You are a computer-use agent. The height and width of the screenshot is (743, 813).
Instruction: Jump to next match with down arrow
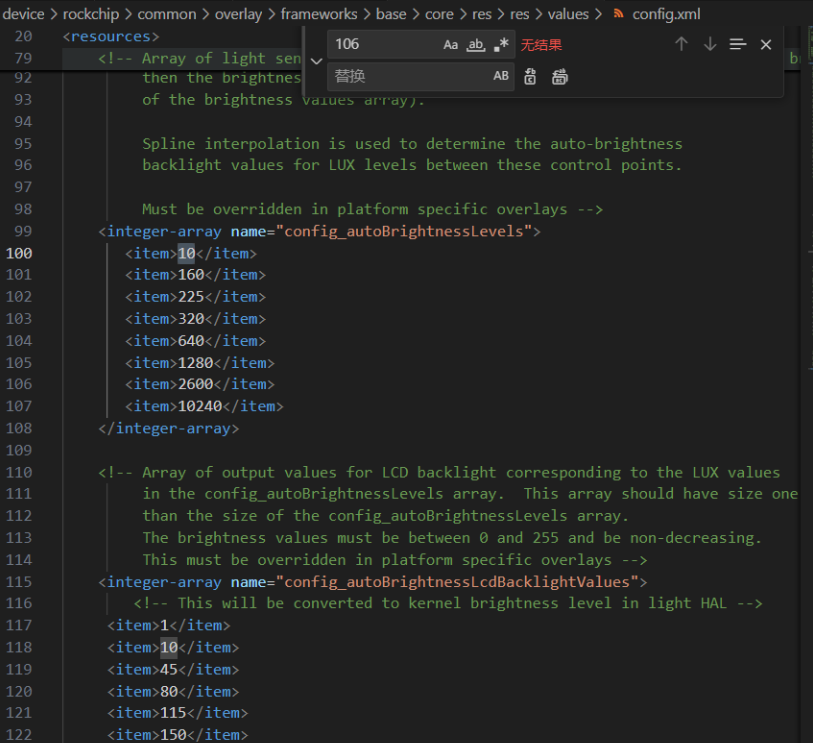click(710, 45)
